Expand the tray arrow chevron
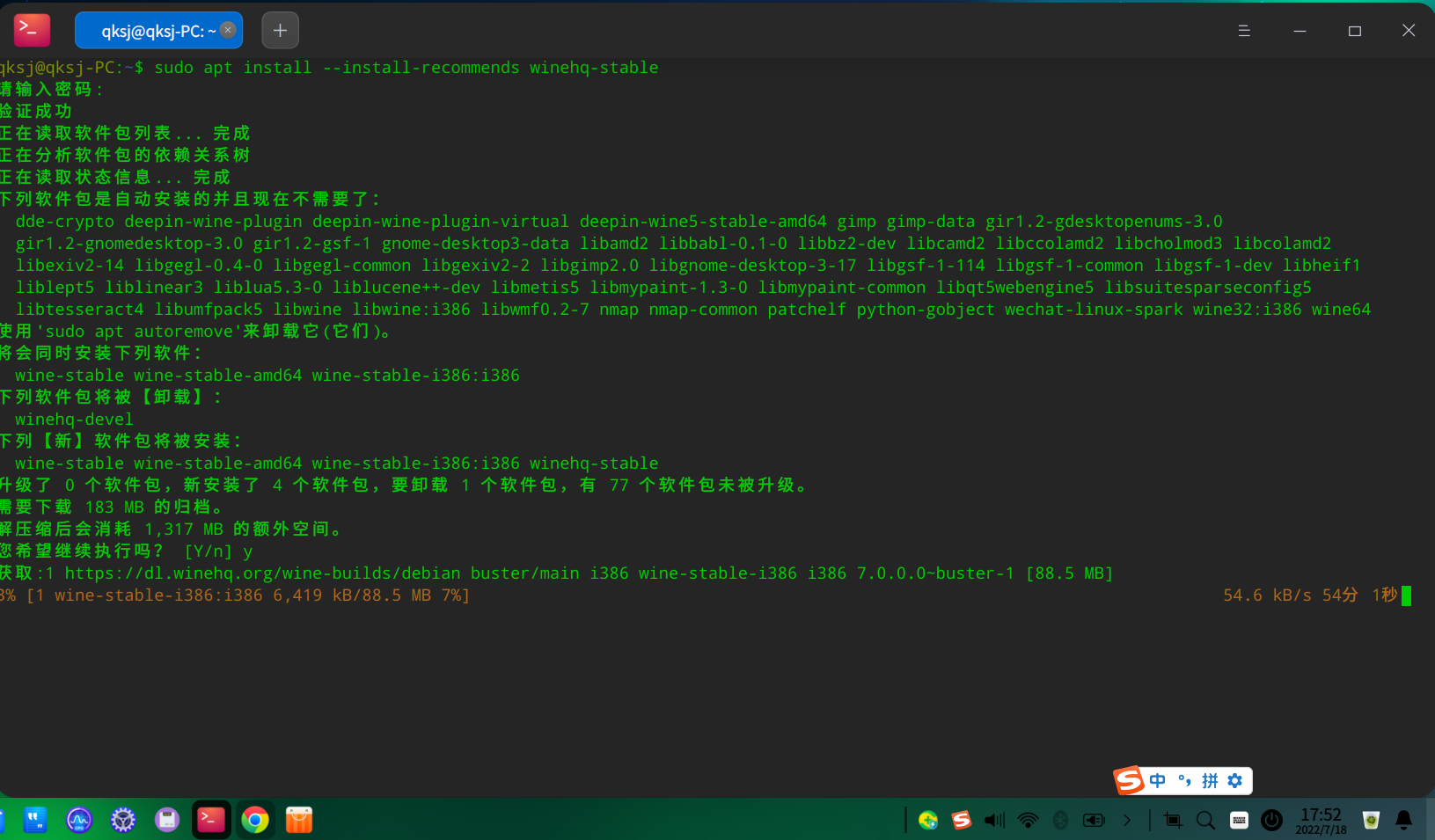This screenshot has height=840, width=1435. point(1127,821)
